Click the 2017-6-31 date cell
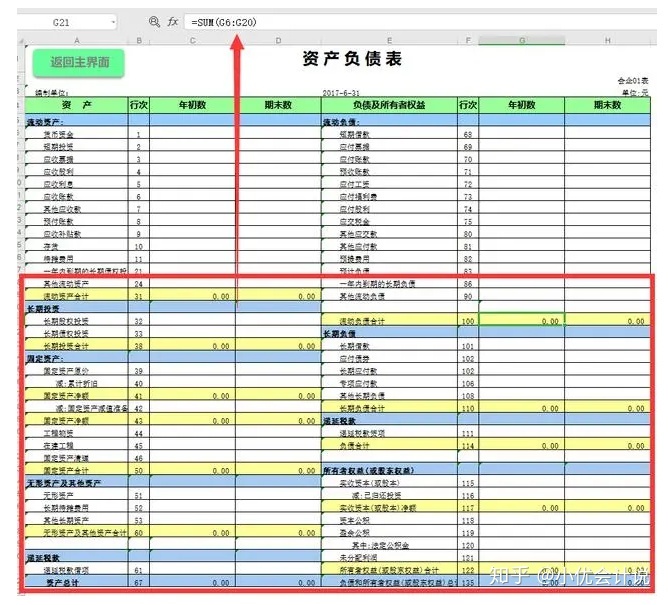Viewport: 668px width, 605px height. (341, 93)
